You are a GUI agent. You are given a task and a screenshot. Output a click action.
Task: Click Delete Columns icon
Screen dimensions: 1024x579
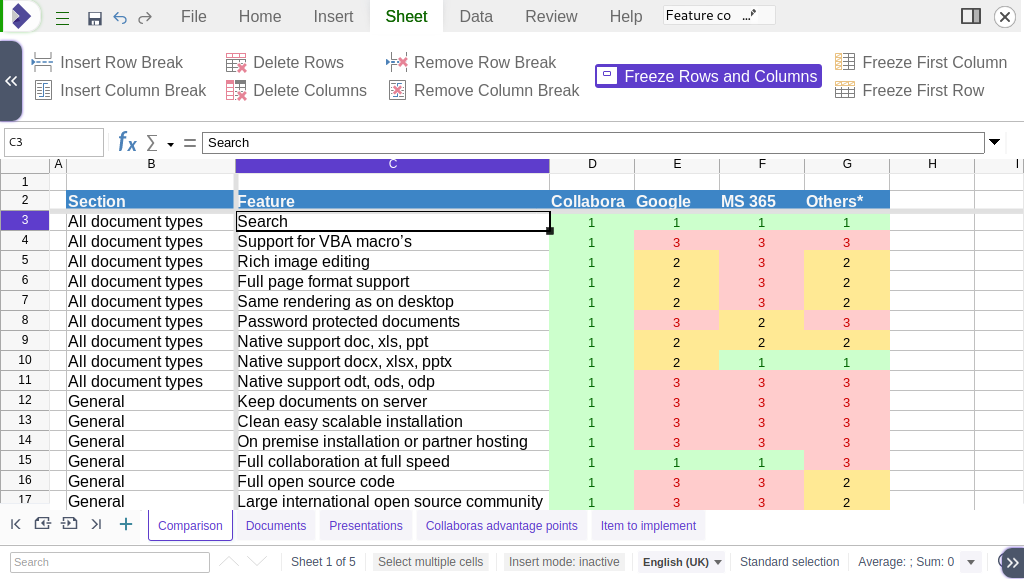coord(236,90)
